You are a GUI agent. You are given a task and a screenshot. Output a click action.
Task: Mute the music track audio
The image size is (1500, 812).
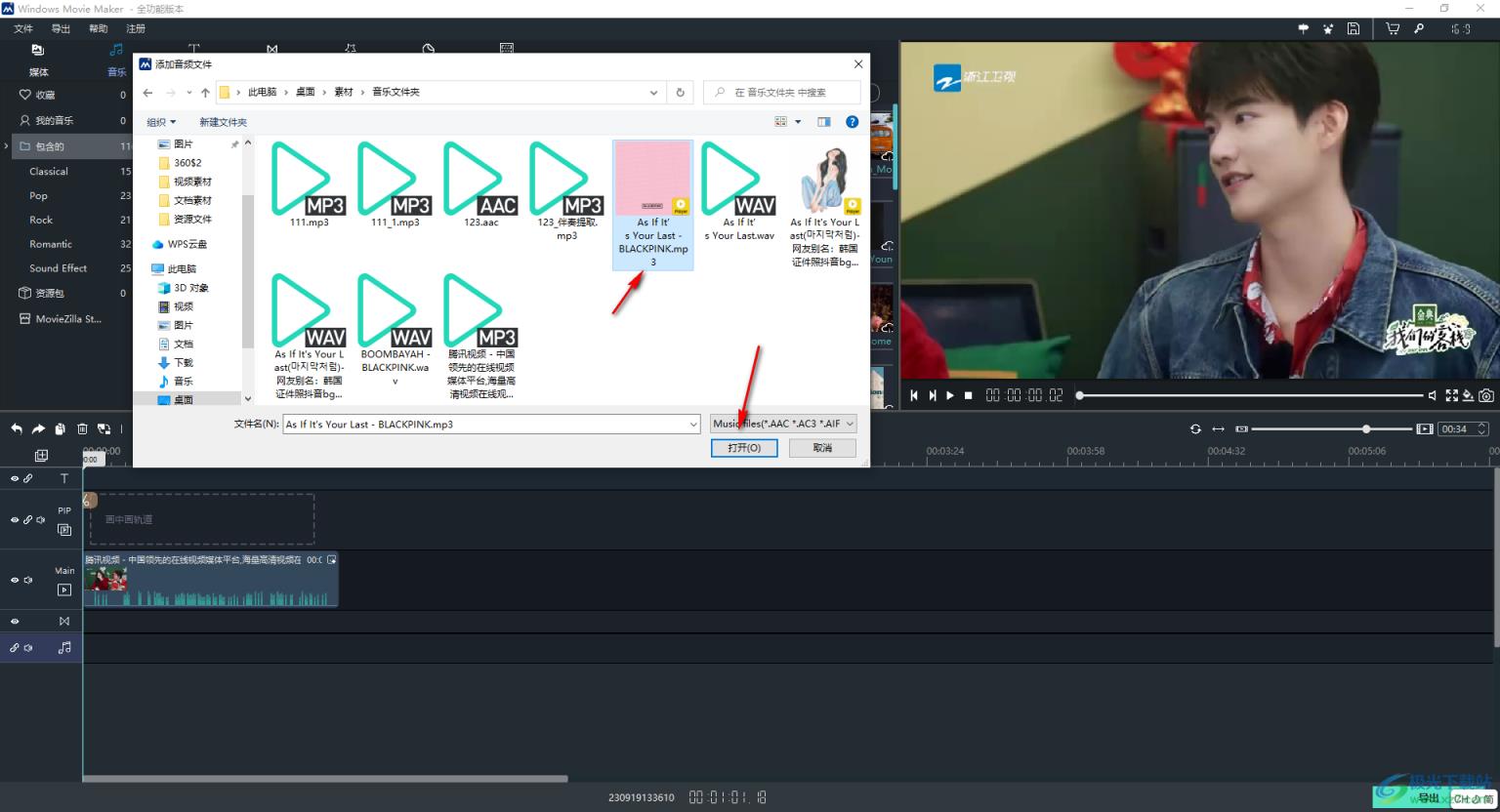coord(28,647)
